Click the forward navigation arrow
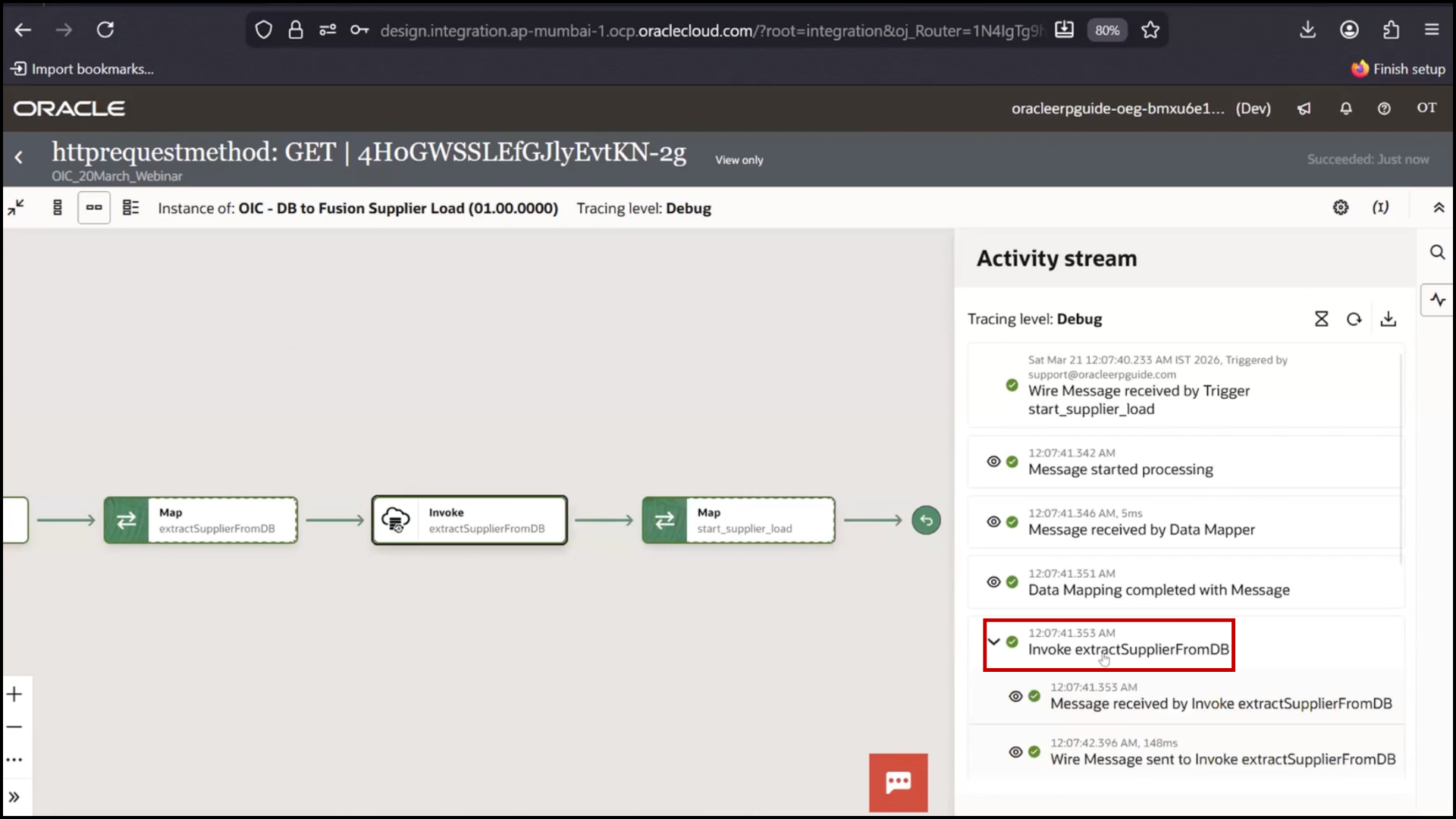This screenshot has height=819, width=1456. 64,30
